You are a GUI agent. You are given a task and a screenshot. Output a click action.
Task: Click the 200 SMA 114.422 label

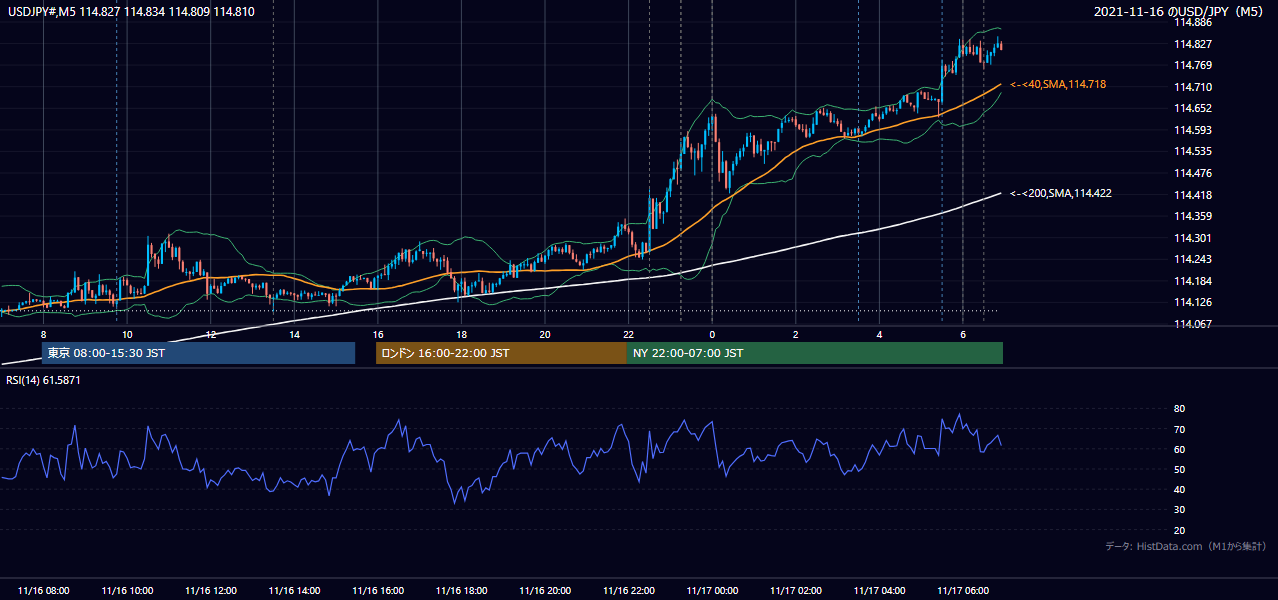pyautogui.click(x=1062, y=194)
